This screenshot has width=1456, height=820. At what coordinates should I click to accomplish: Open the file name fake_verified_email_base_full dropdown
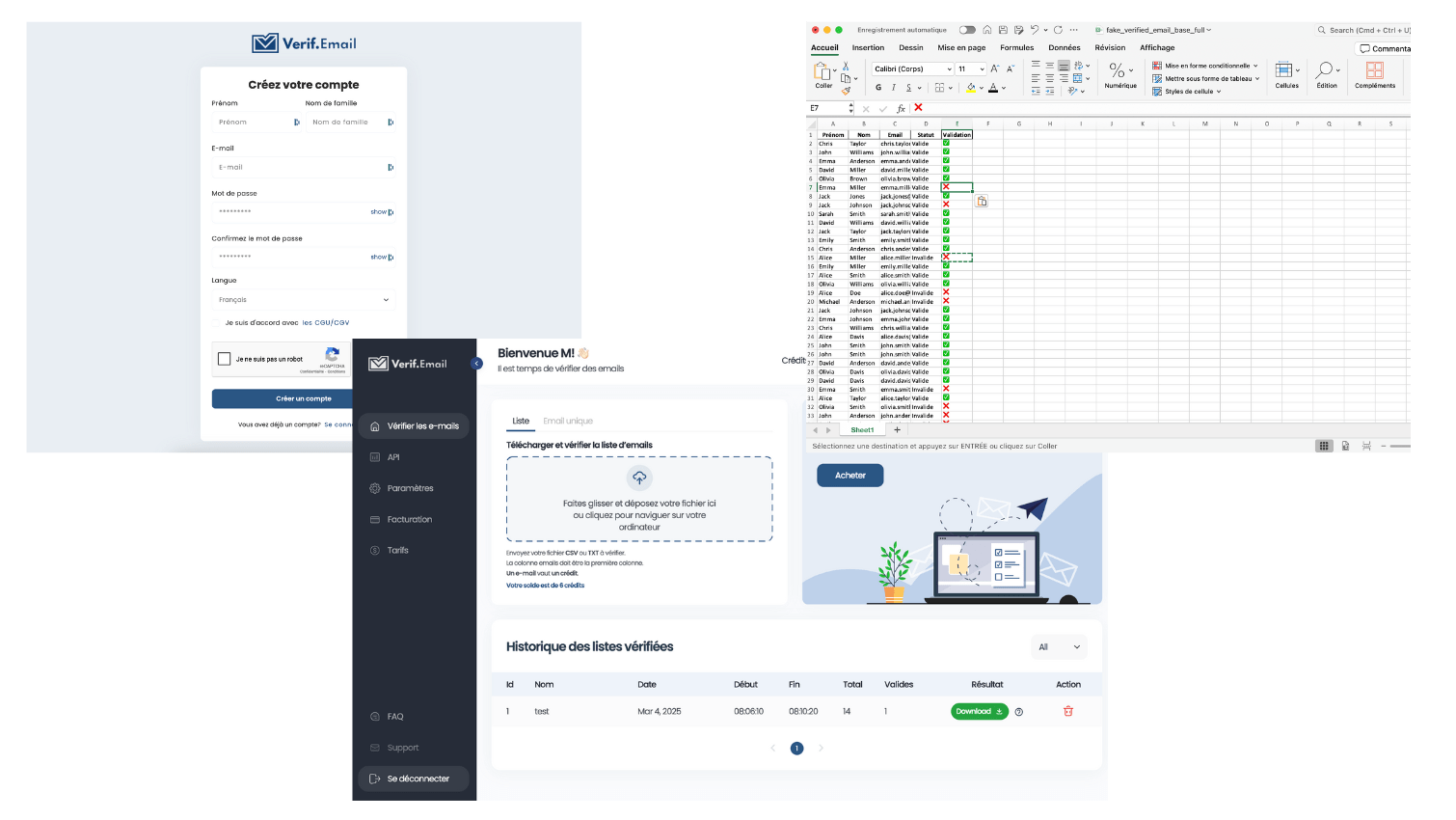pyautogui.click(x=1209, y=30)
